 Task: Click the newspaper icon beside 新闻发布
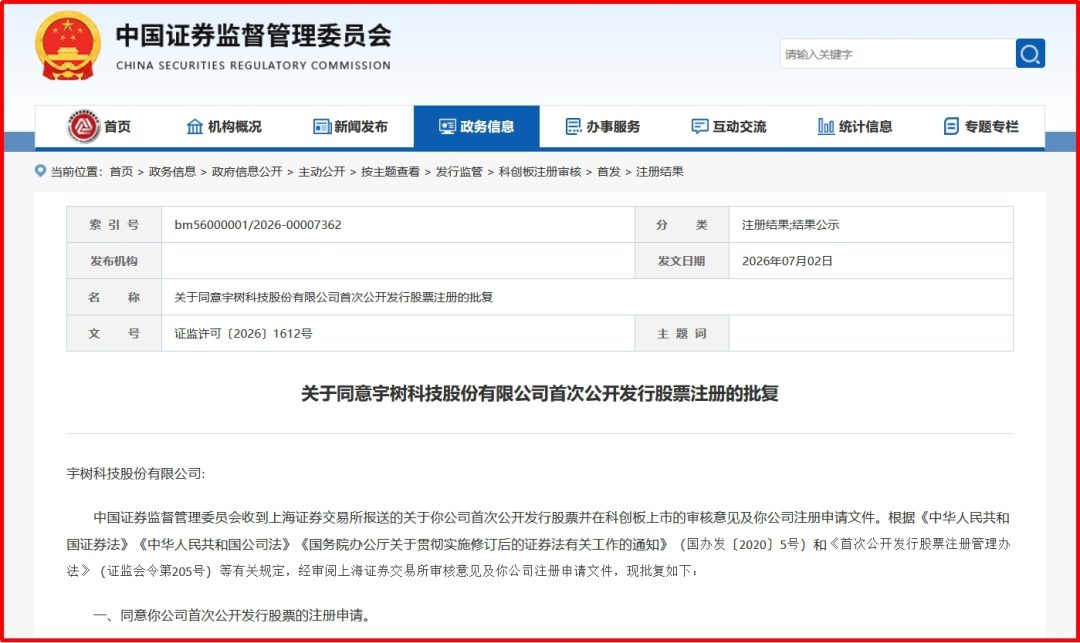click(x=322, y=127)
